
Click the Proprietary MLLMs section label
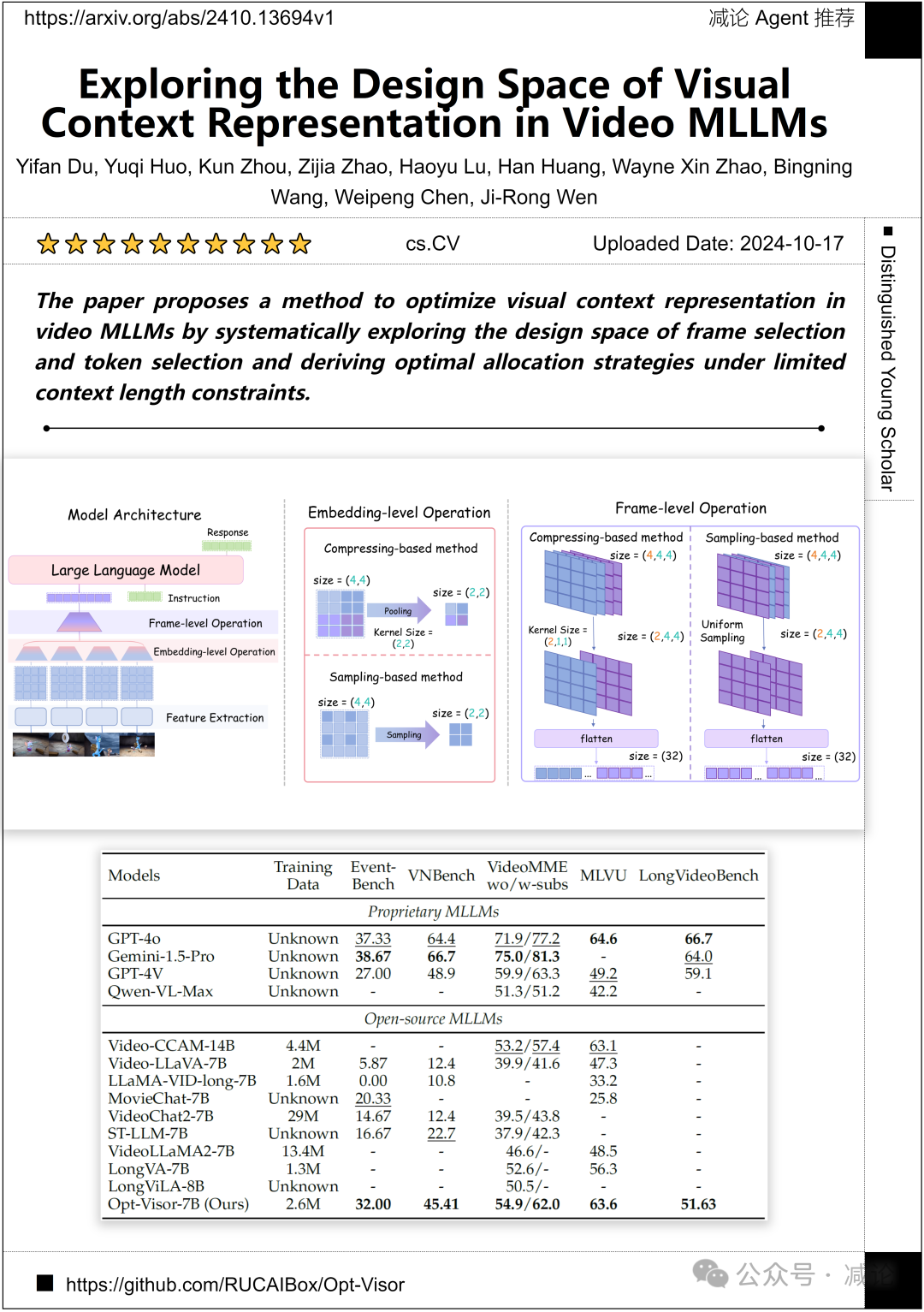[x=434, y=911]
